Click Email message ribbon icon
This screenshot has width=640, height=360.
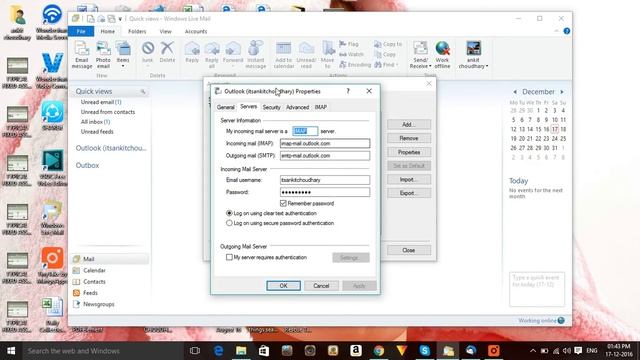coord(82,55)
